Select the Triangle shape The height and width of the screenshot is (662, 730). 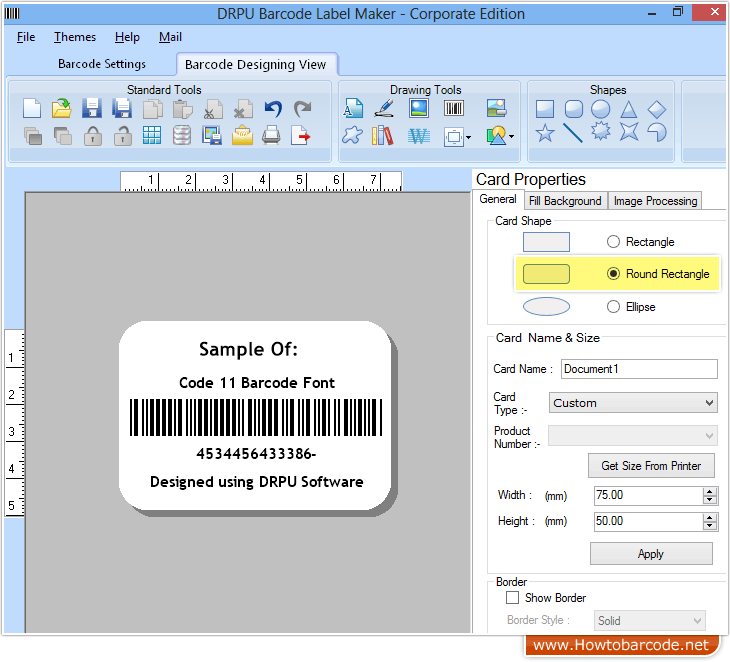click(x=629, y=109)
